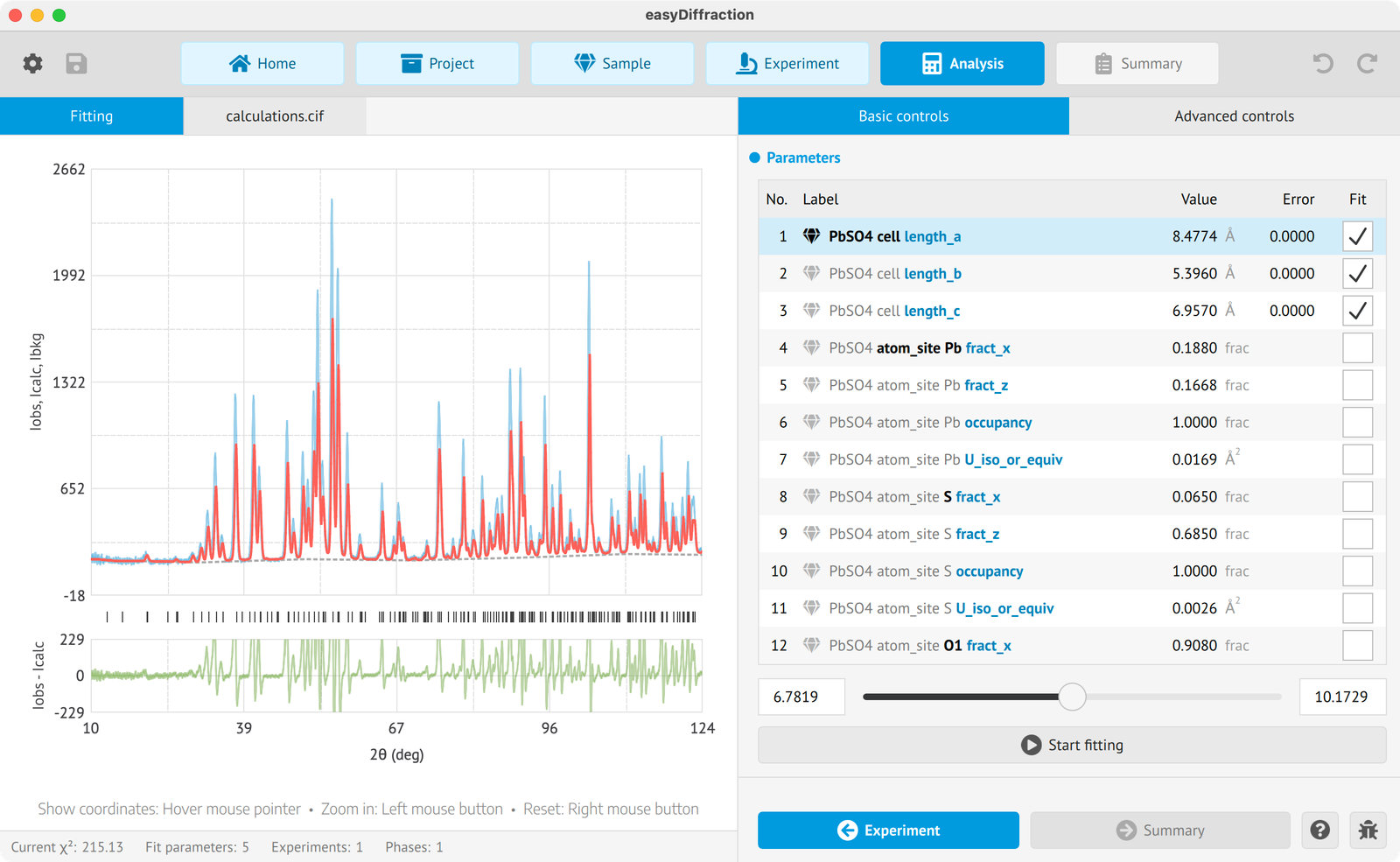The image size is (1400, 862).
Task: Go to the Sample page
Action: coord(612,63)
